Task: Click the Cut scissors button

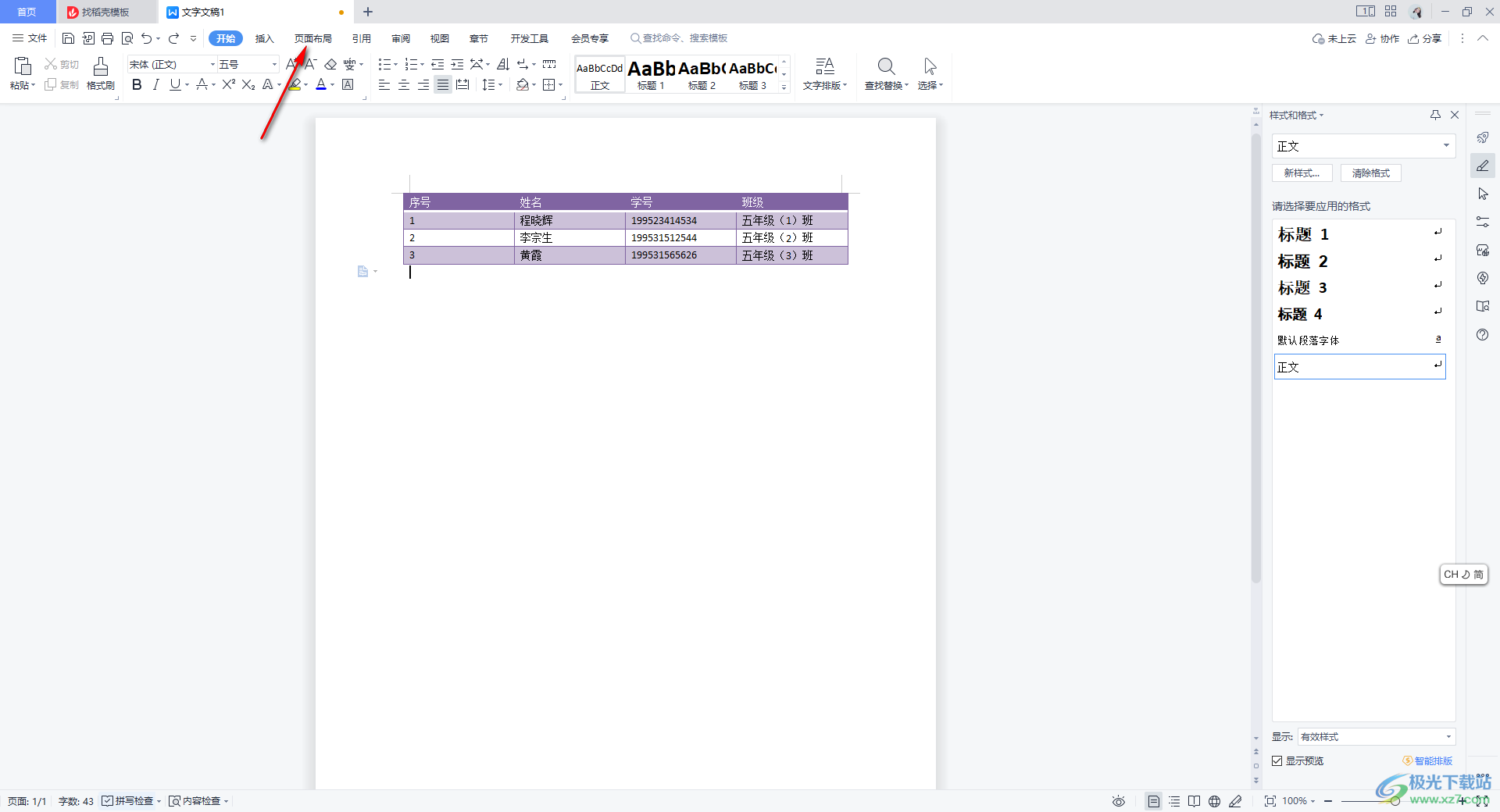Action: click(x=62, y=64)
